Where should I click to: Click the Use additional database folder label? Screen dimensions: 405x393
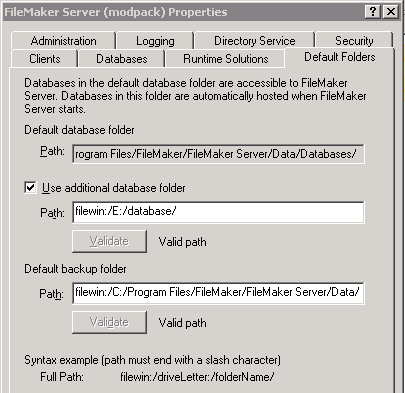pyautogui.click(x=113, y=188)
